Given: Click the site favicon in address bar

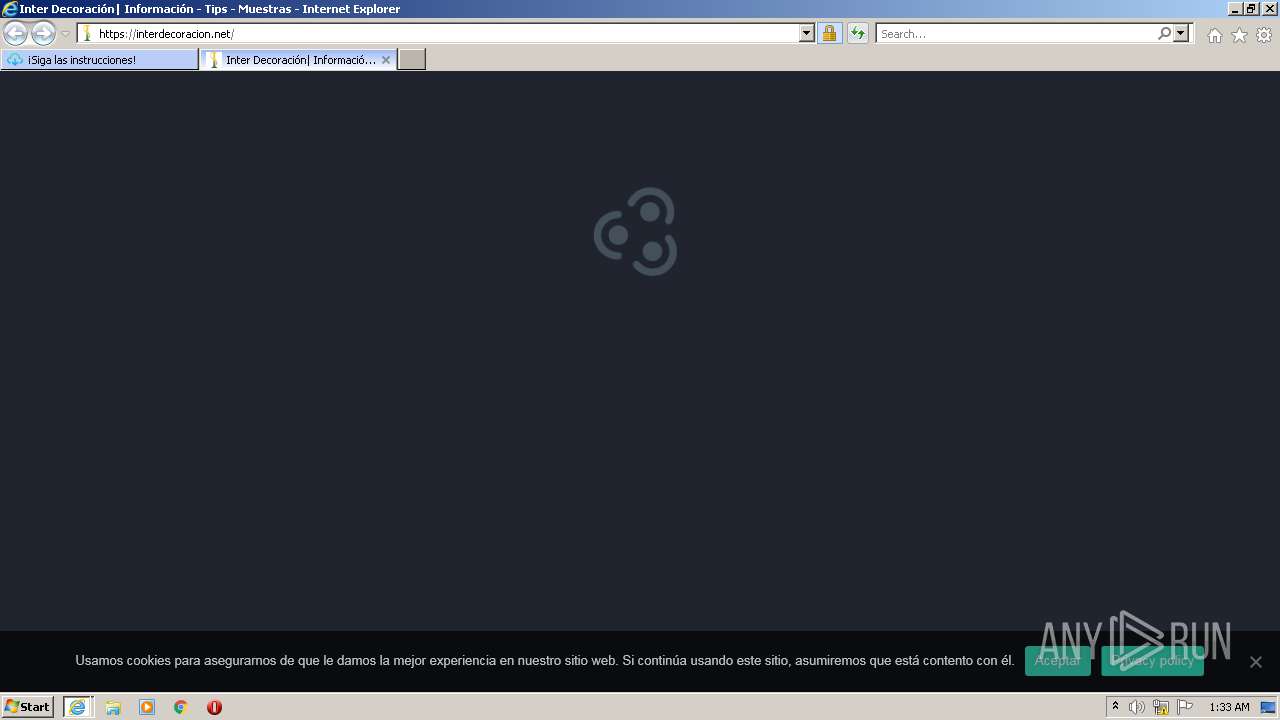Looking at the screenshot, I should tap(88, 34).
